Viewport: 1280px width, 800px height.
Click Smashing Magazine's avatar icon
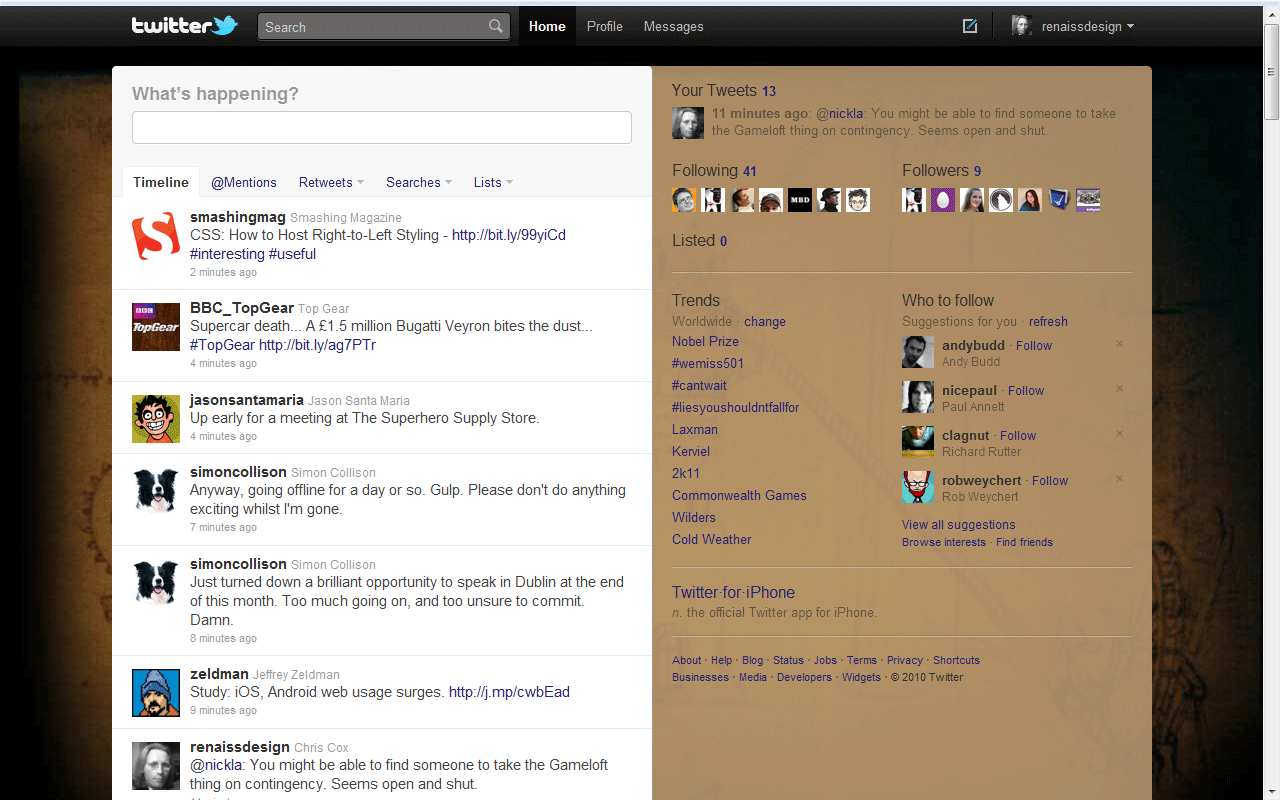click(x=156, y=236)
